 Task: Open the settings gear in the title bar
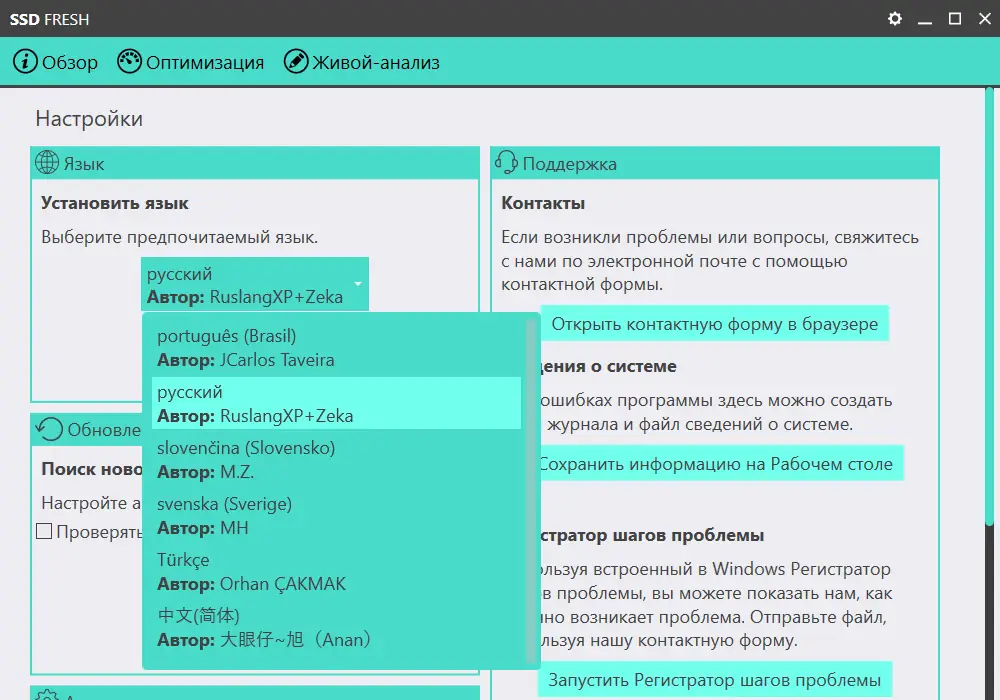[894, 18]
